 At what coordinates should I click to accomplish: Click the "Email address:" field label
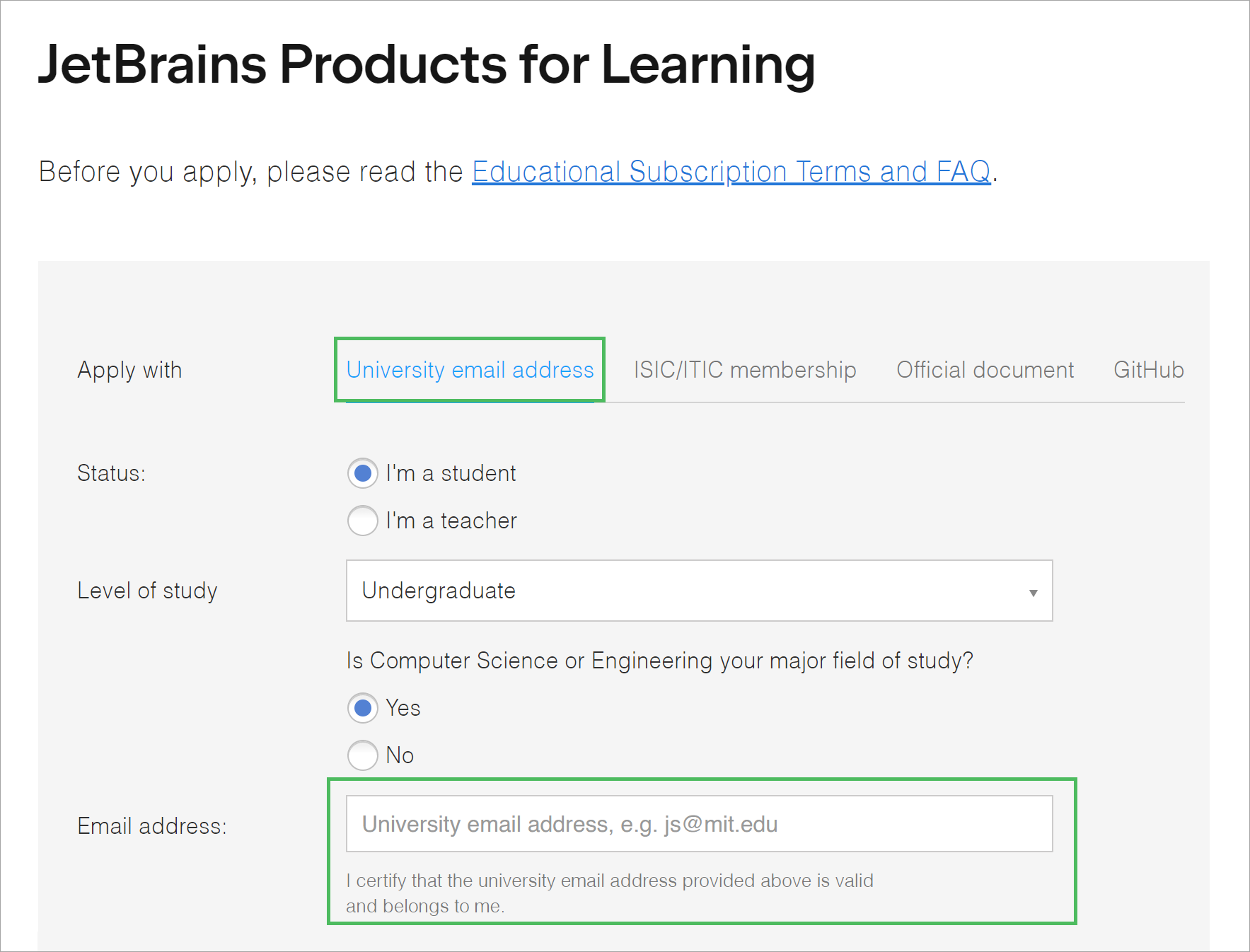[152, 826]
